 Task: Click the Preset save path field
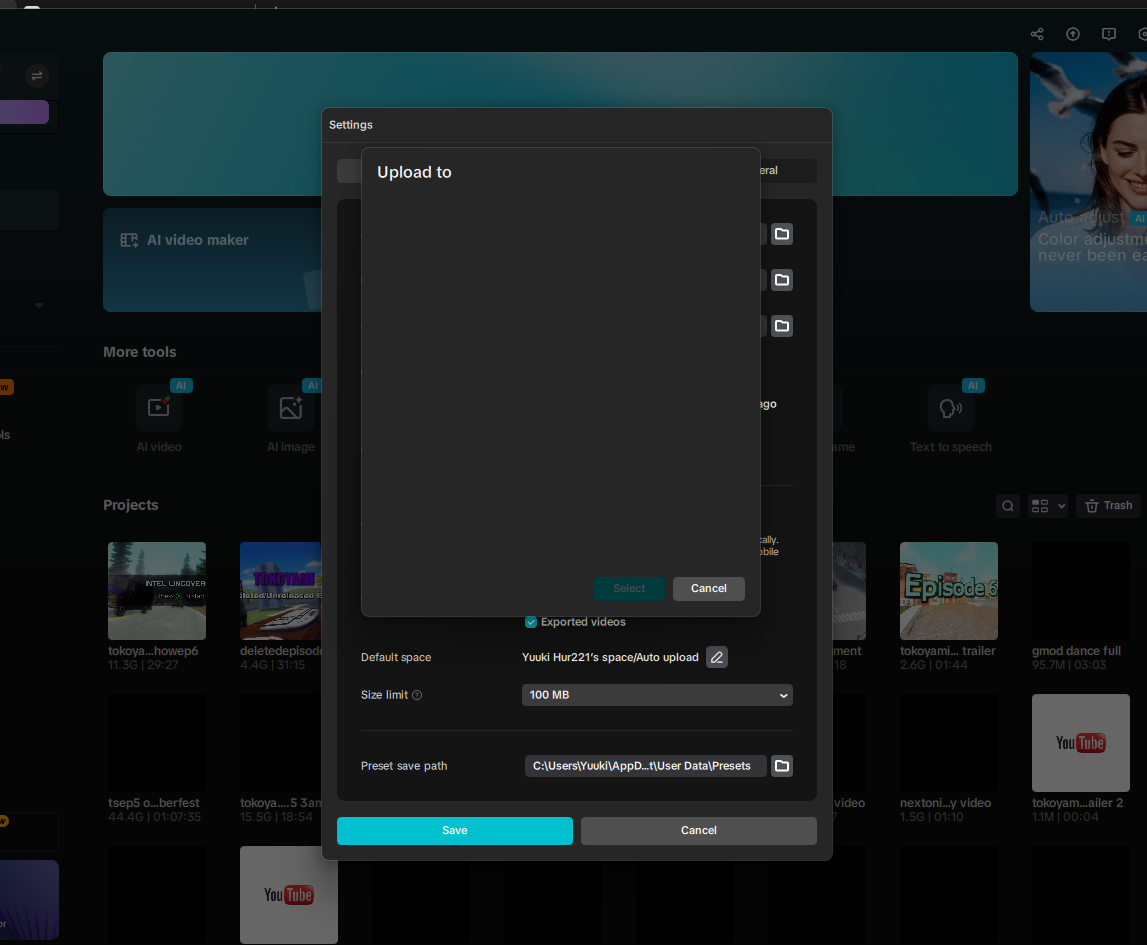pyautogui.click(x=645, y=766)
